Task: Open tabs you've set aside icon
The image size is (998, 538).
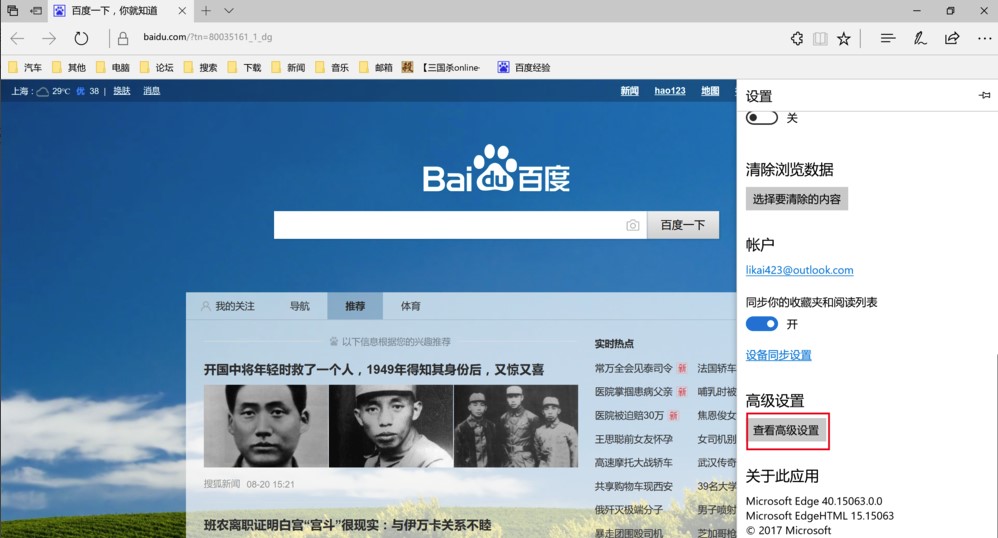Action: tap(13, 11)
